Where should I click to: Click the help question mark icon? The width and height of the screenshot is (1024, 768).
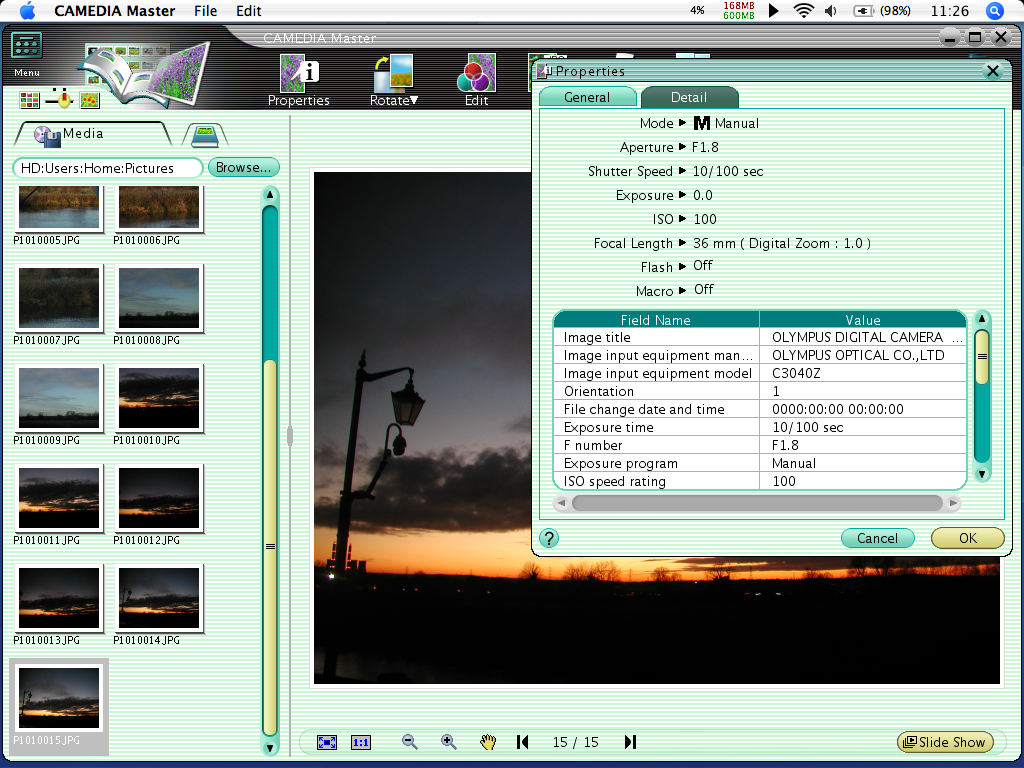pyautogui.click(x=549, y=538)
